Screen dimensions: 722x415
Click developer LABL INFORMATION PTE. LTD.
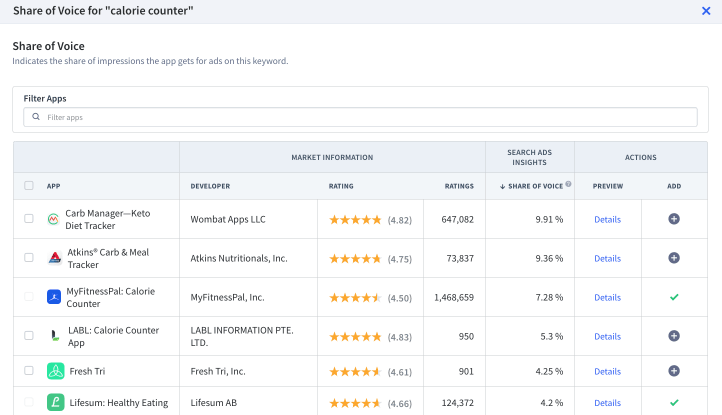(x=242, y=336)
